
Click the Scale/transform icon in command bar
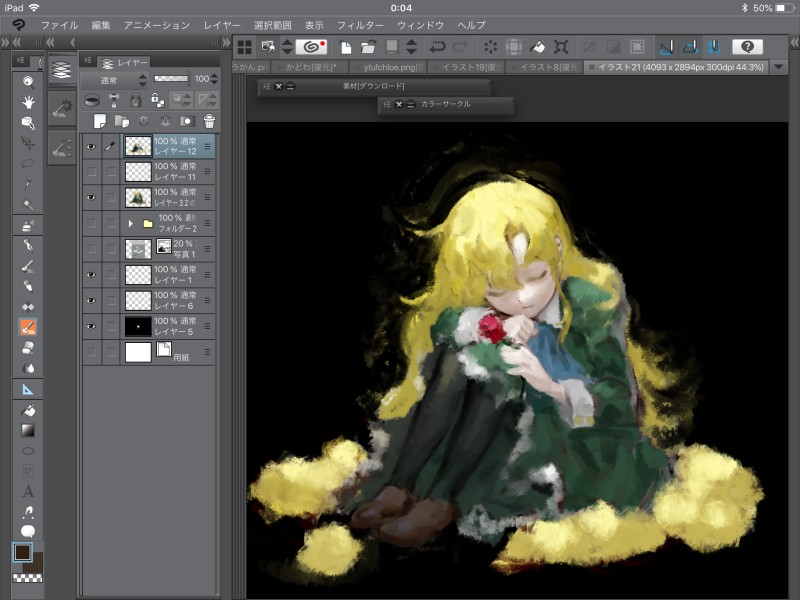point(561,47)
